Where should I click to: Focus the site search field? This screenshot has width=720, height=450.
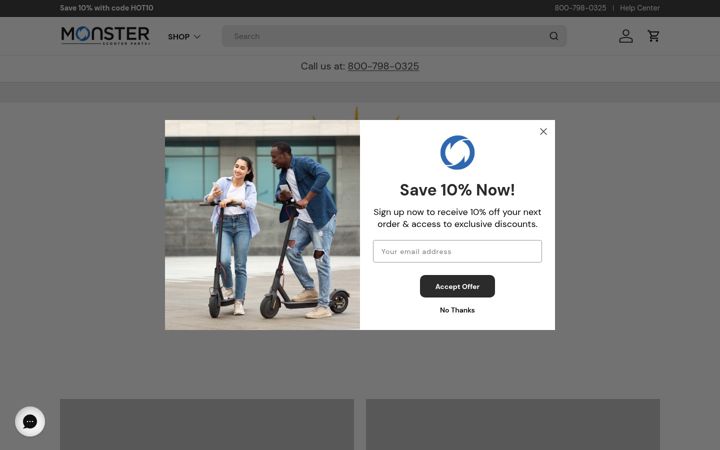coord(394,36)
